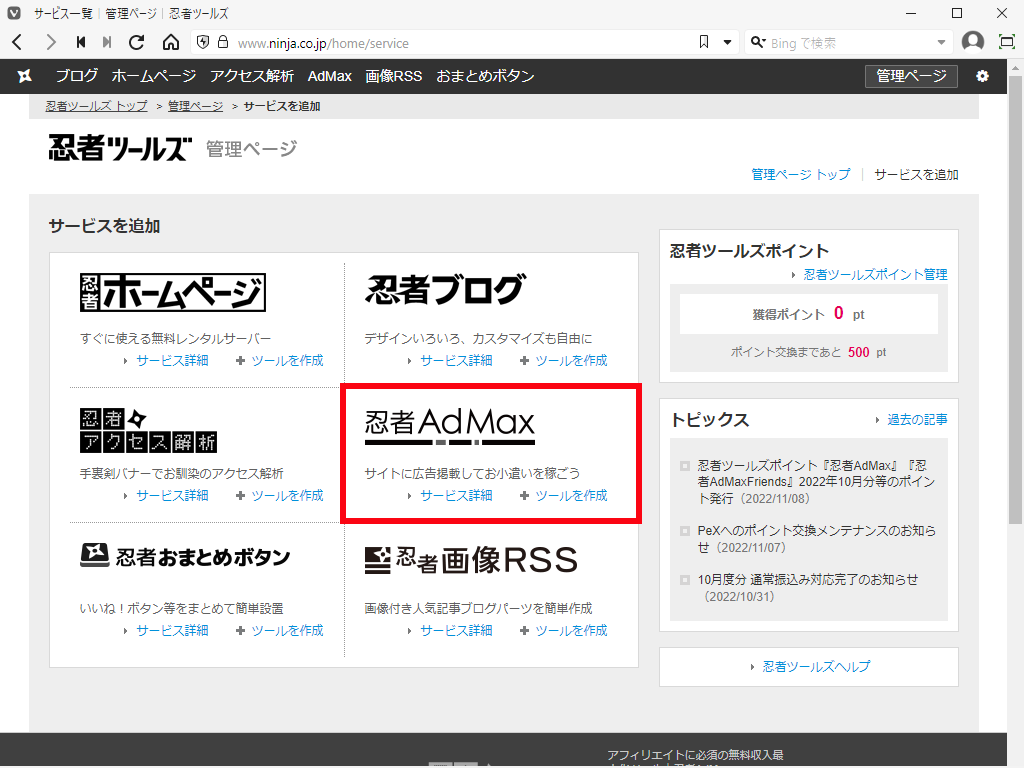Bookmark this page with the bookmark icon
Screen dimensions: 1024x768
pos(704,42)
